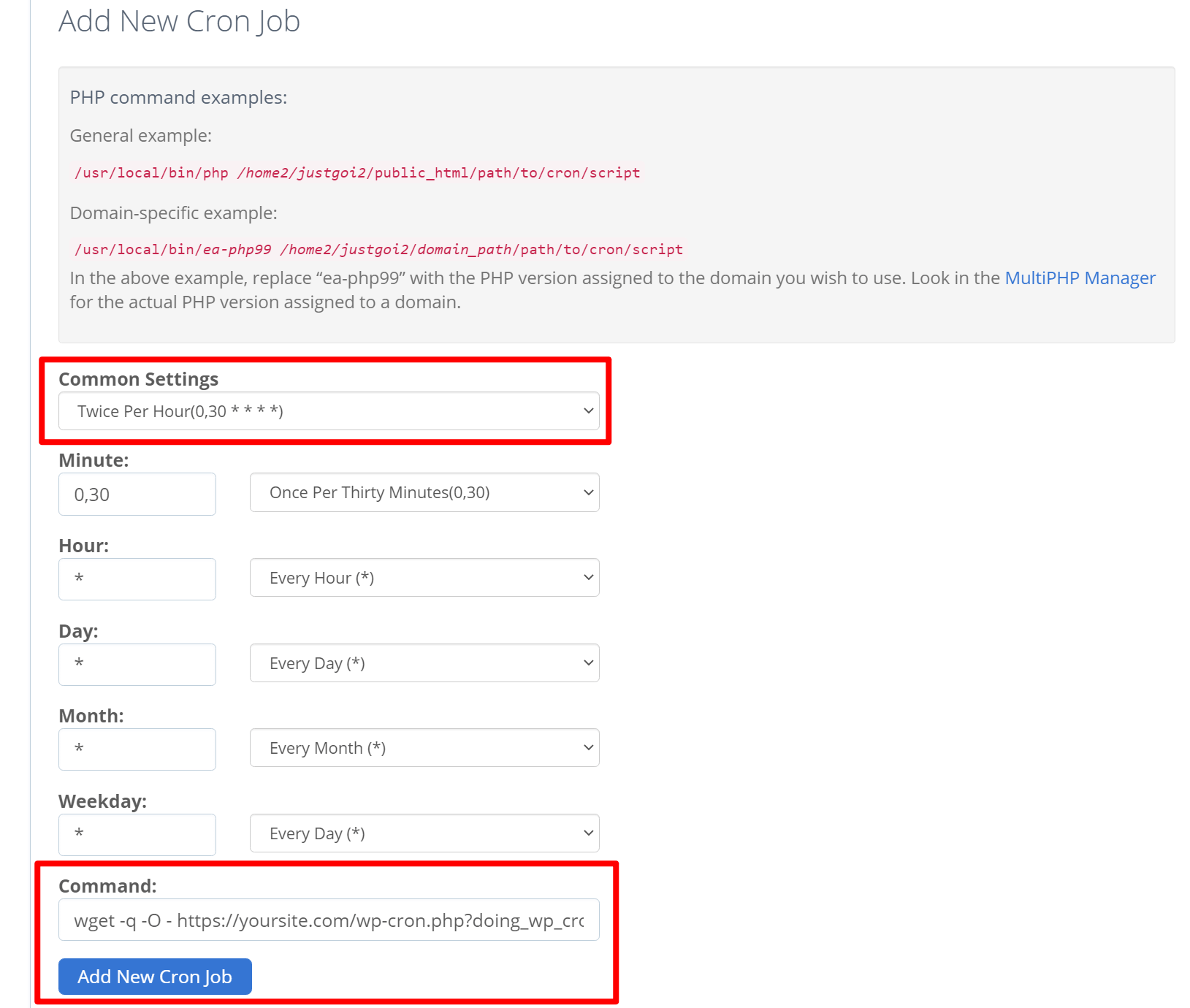The height and width of the screenshot is (1008, 1190).
Task: Select the Minute field showing 0,30
Action: pyautogui.click(x=137, y=494)
